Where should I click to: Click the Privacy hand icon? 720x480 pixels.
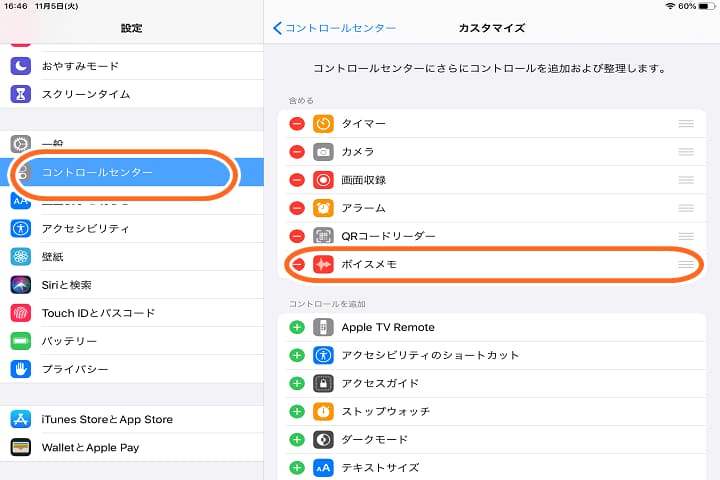pyautogui.click(x=21, y=369)
